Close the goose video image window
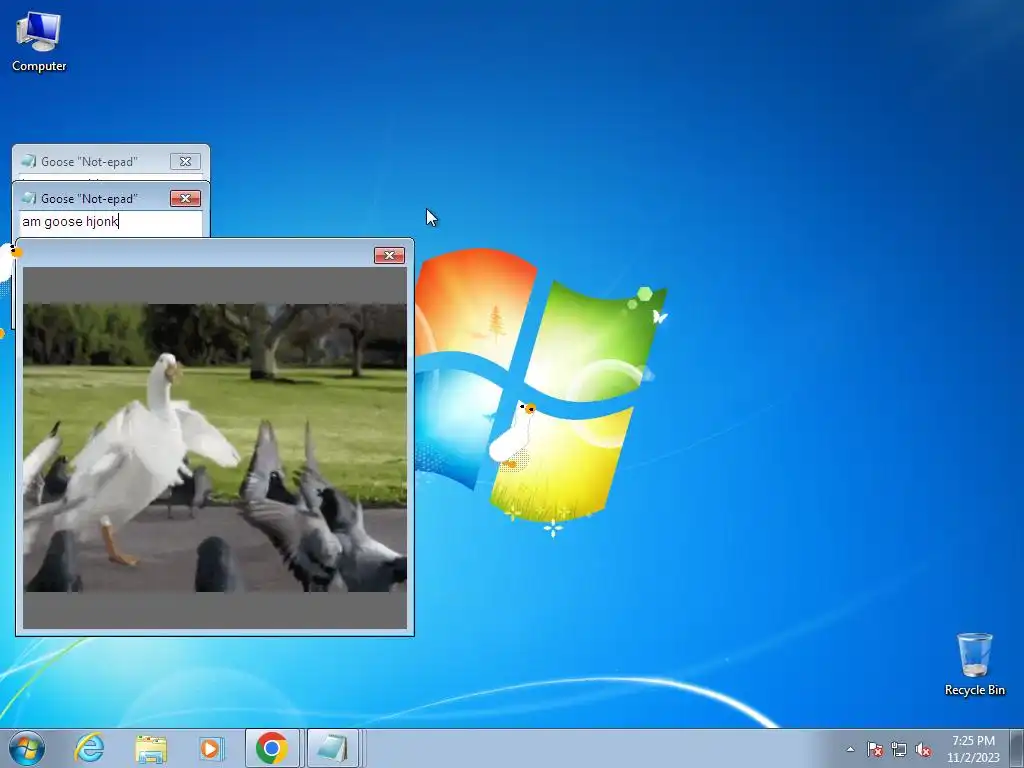The width and height of the screenshot is (1024, 768). [x=389, y=255]
